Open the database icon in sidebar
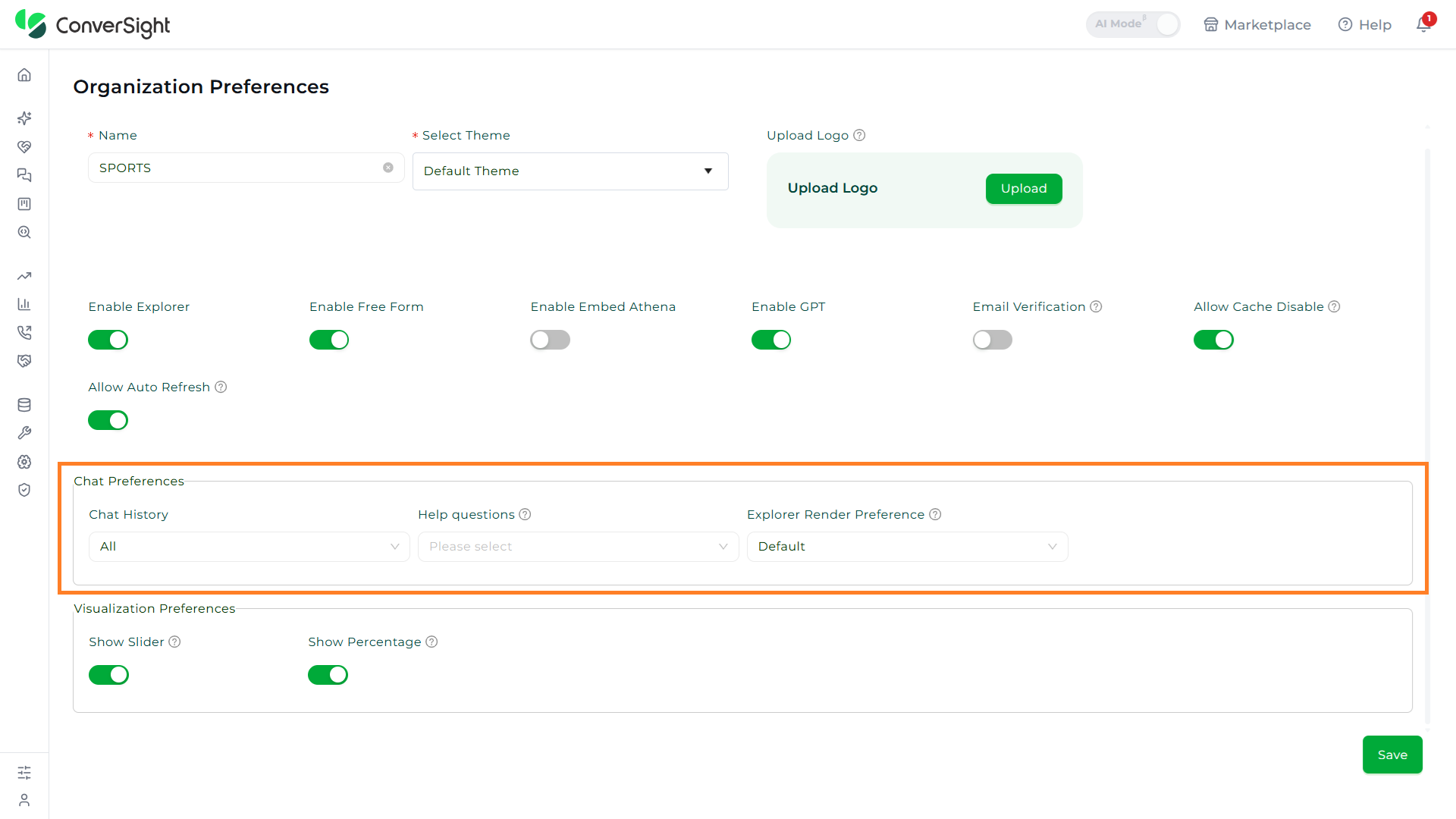 (x=24, y=405)
